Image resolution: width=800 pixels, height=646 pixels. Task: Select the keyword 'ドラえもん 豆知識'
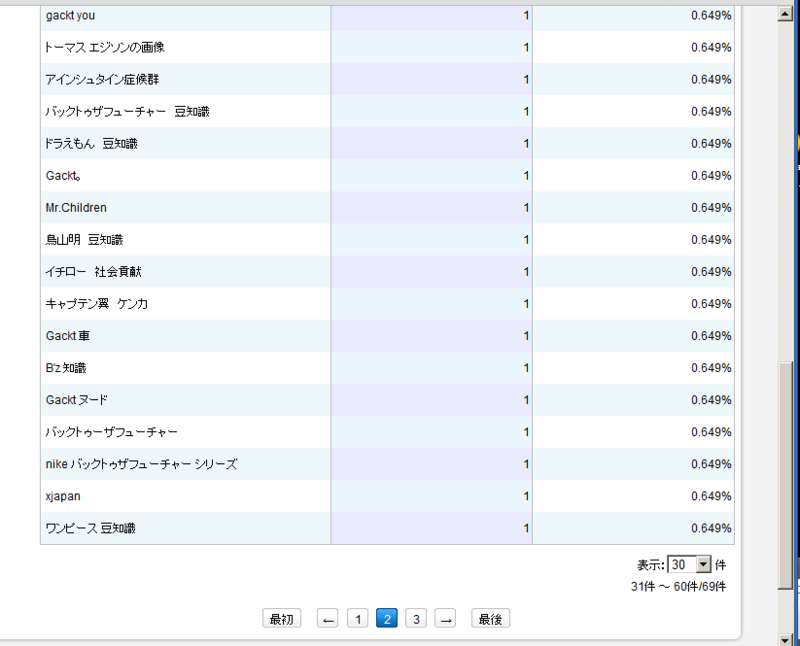point(91,144)
